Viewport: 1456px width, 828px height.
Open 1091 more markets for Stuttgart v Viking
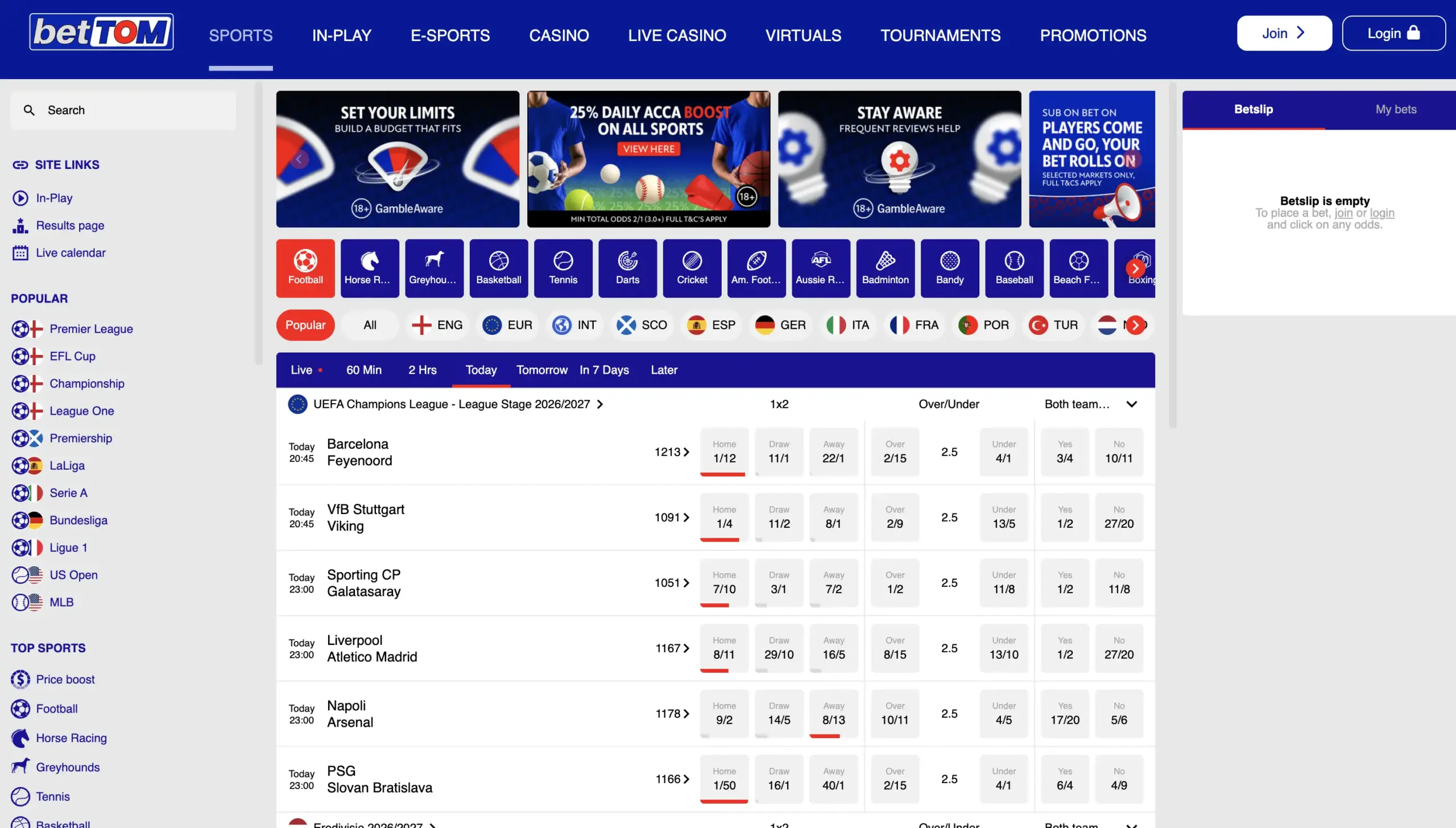pos(672,517)
